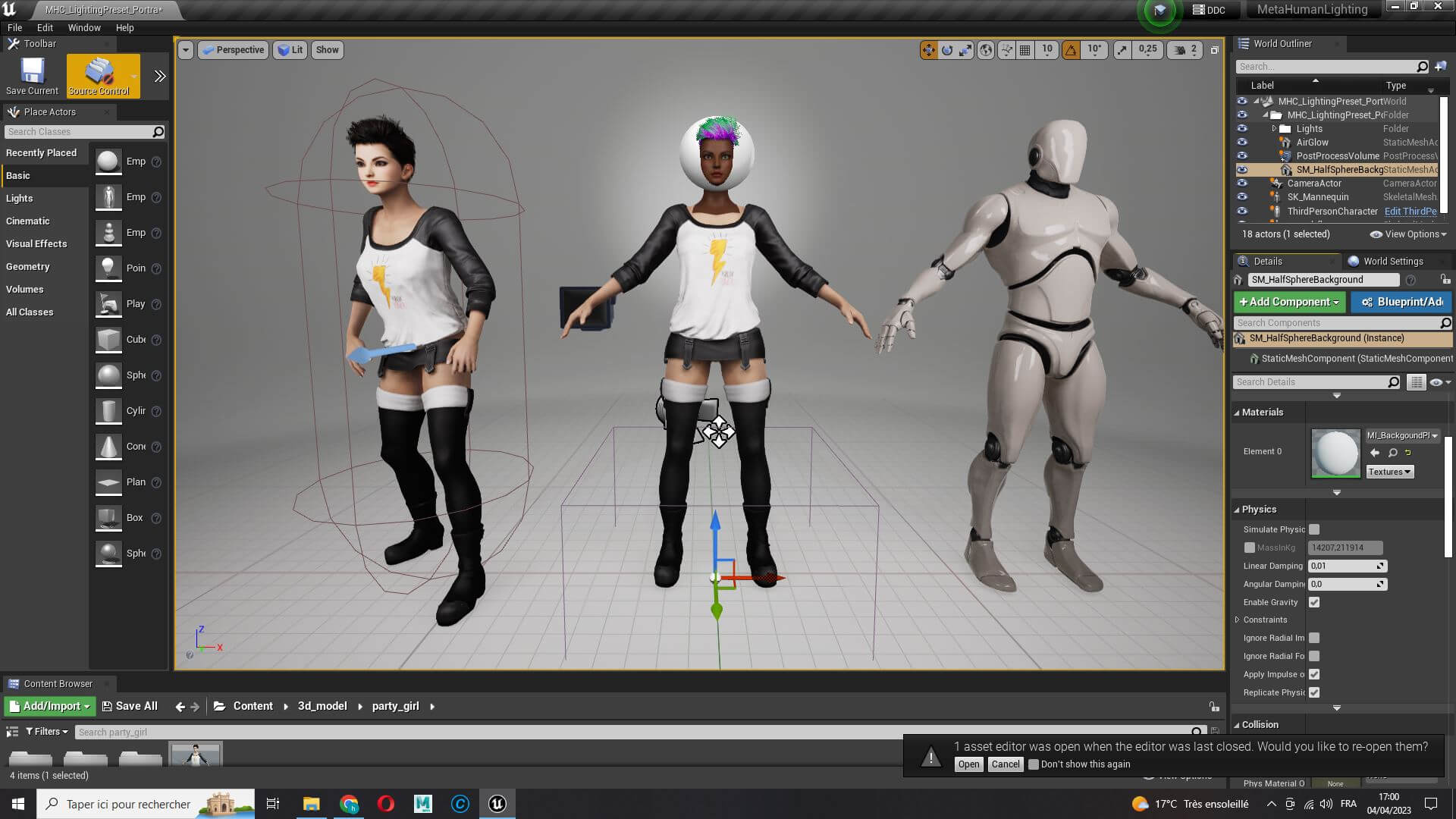This screenshot has width=1456, height=819.
Task: Click Open in the notification popup
Action: pos(968,764)
